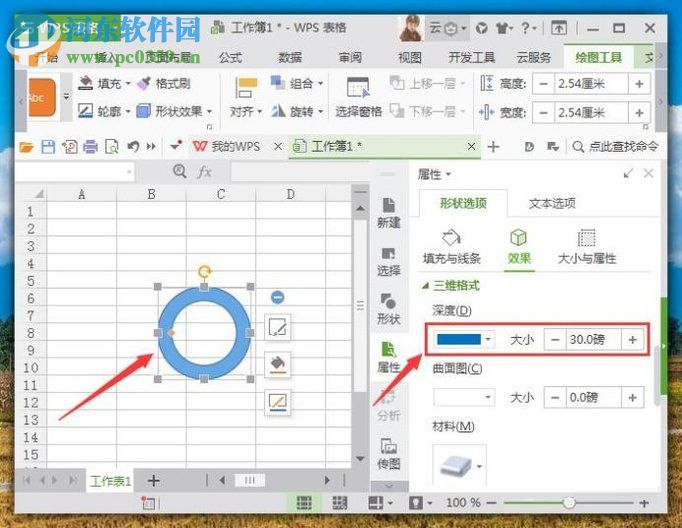This screenshot has height=528, width=682.
Task: Click the print preview icon
Action: 112,147
